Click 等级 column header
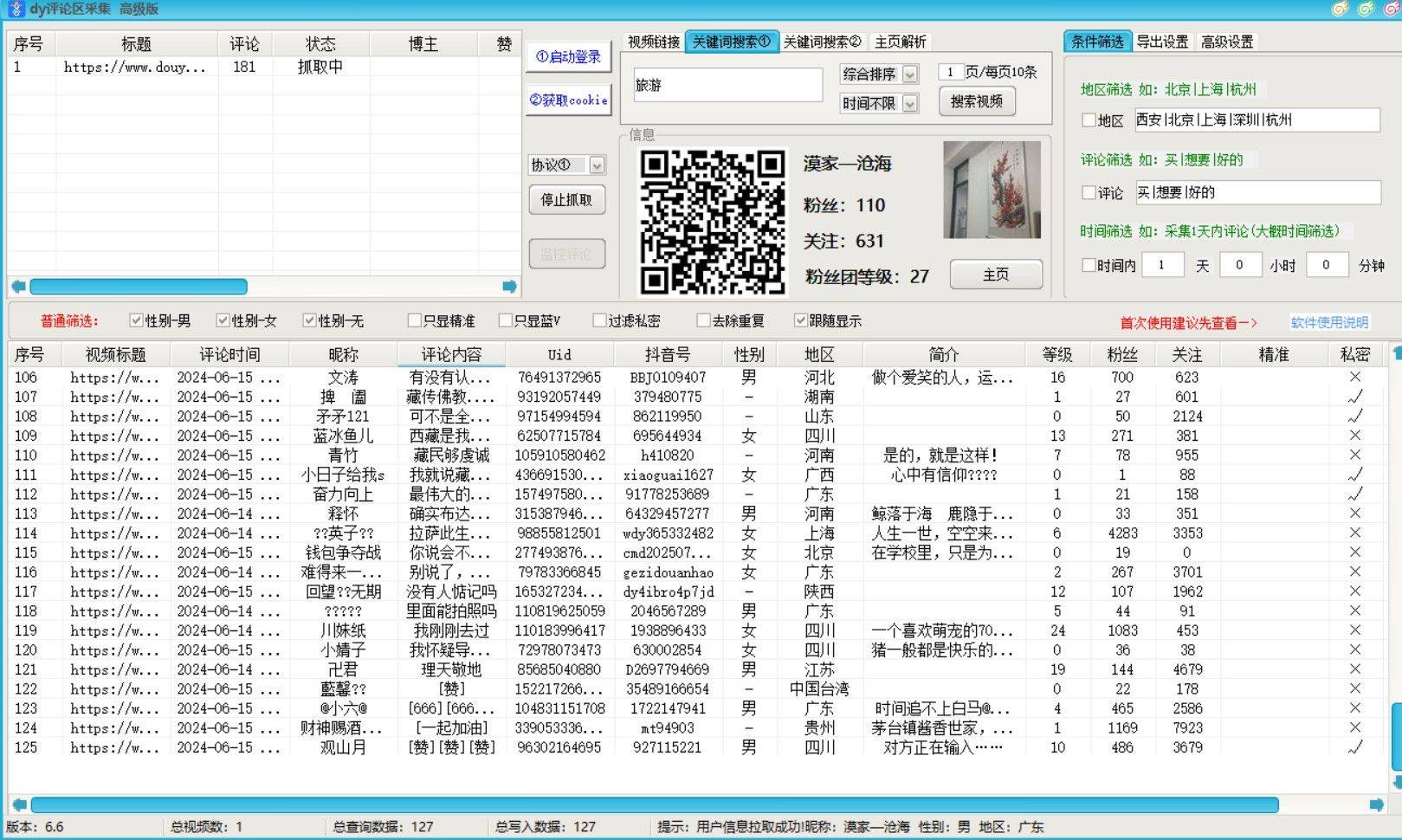Image resolution: width=1402 pixels, height=840 pixels. (1057, 355)
